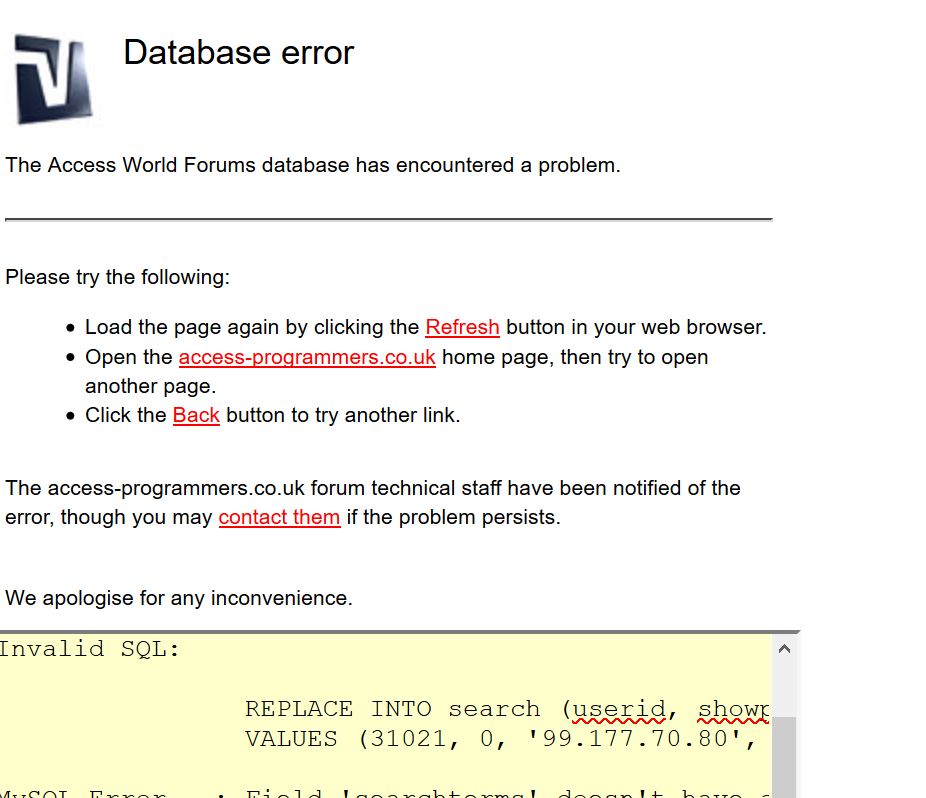Screen dimensions: 926x798
Task: Click the vBulletin logo image
Action: (53, 79)
